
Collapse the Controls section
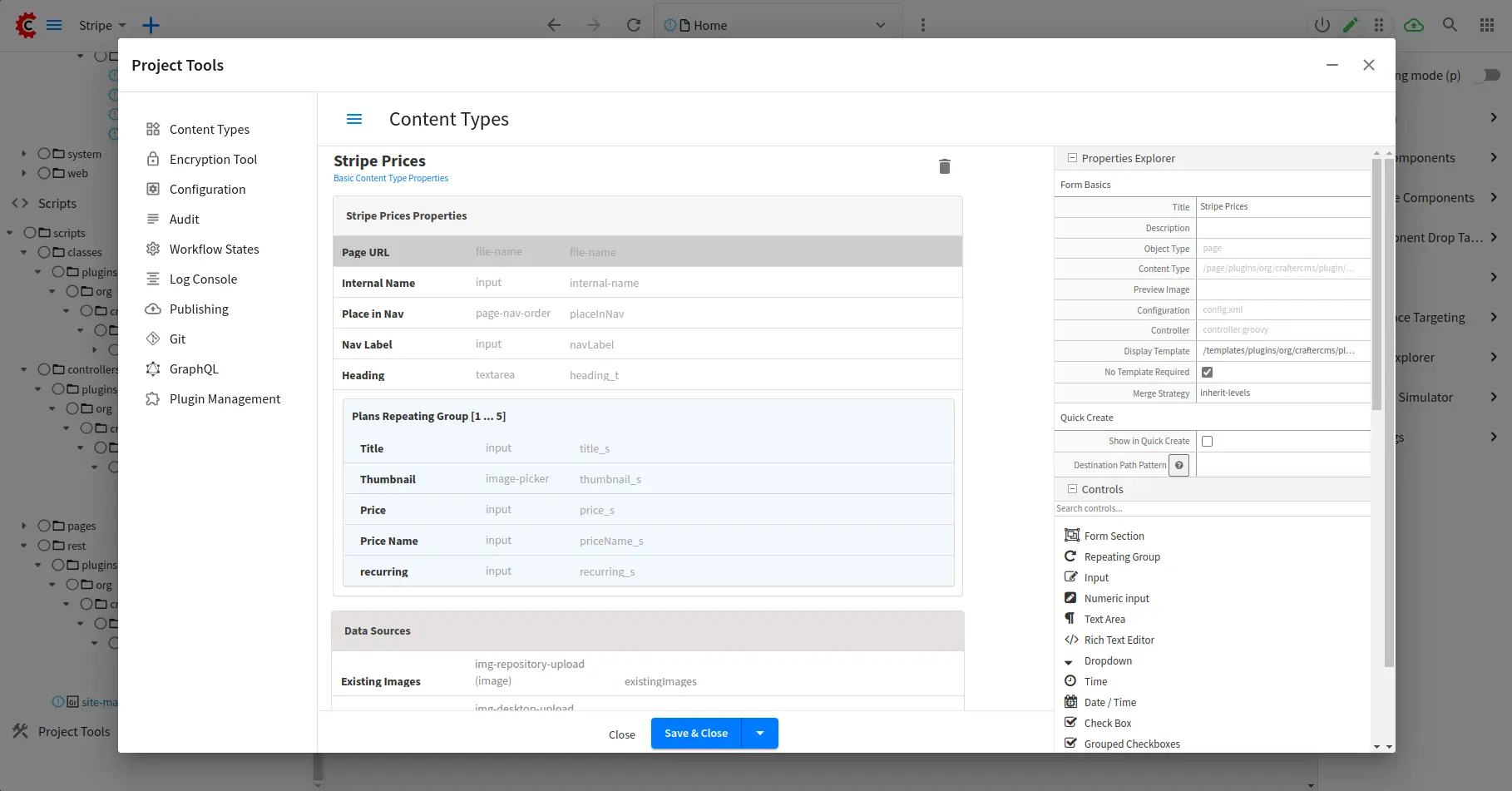coord(1072,489)
